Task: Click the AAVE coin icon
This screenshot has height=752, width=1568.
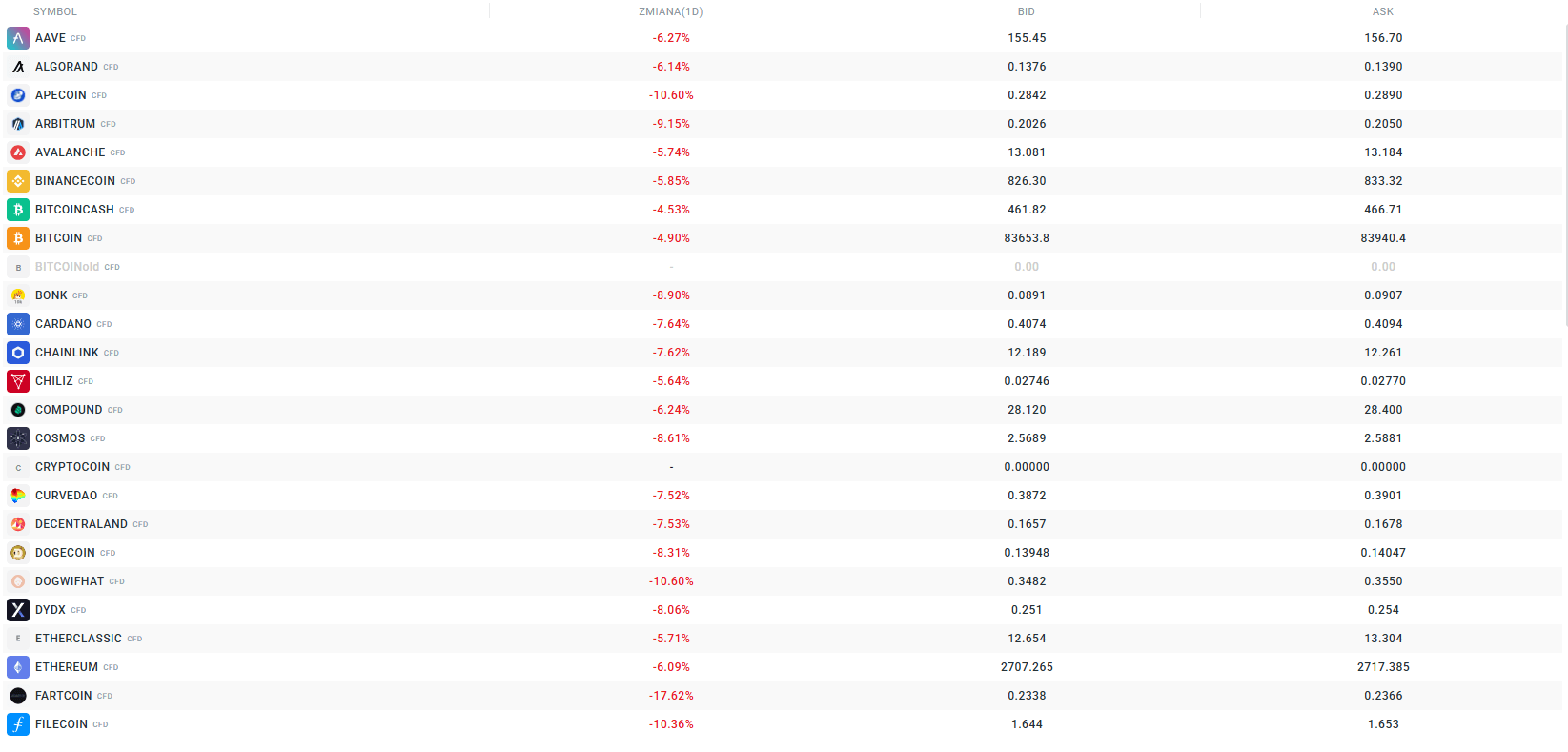Action: [18, 38]
